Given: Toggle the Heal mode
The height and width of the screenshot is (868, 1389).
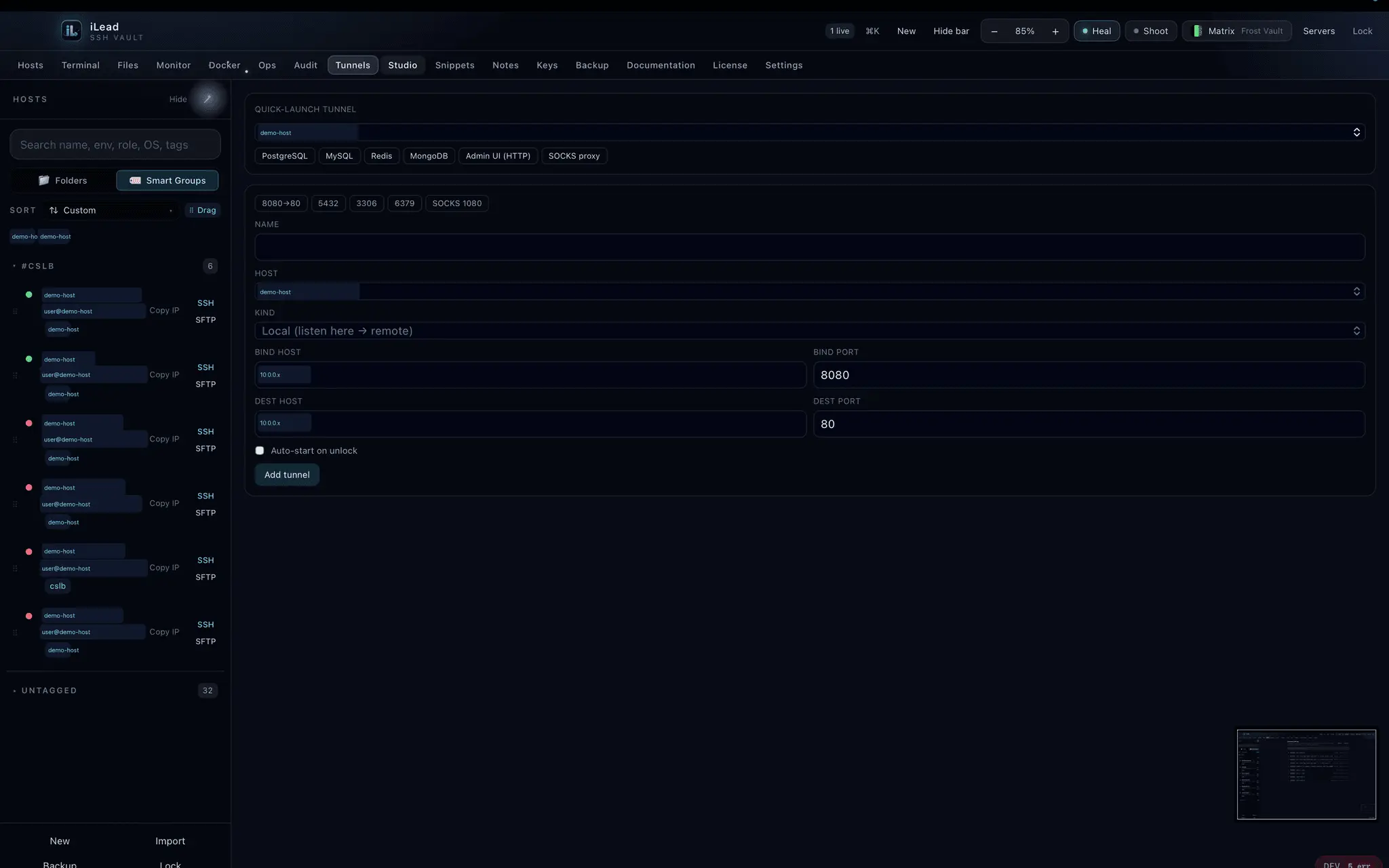Looking at the screenshot, I should pyautogui.click(x=1097, y=31).
